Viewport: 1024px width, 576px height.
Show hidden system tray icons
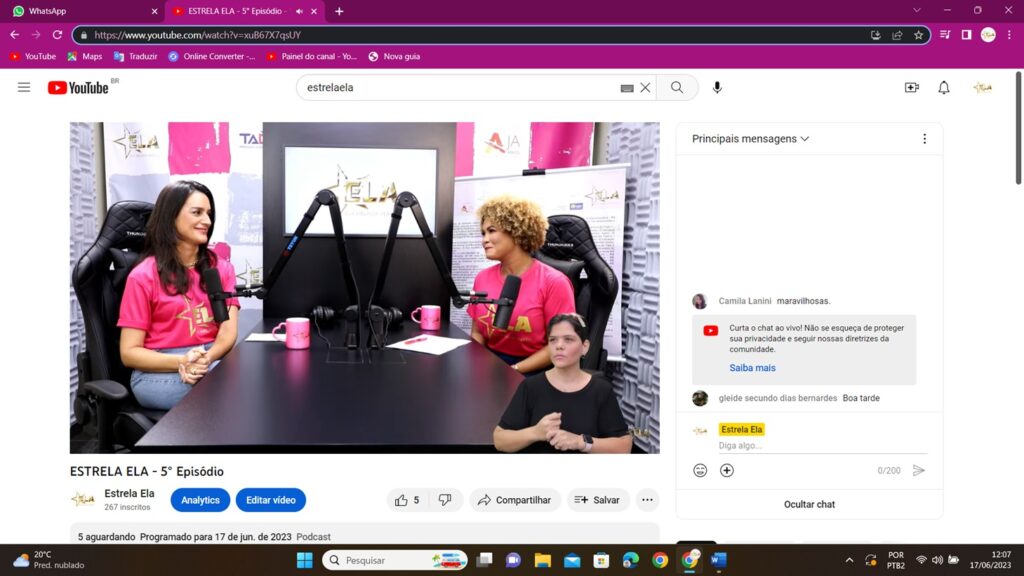[850, 560]
